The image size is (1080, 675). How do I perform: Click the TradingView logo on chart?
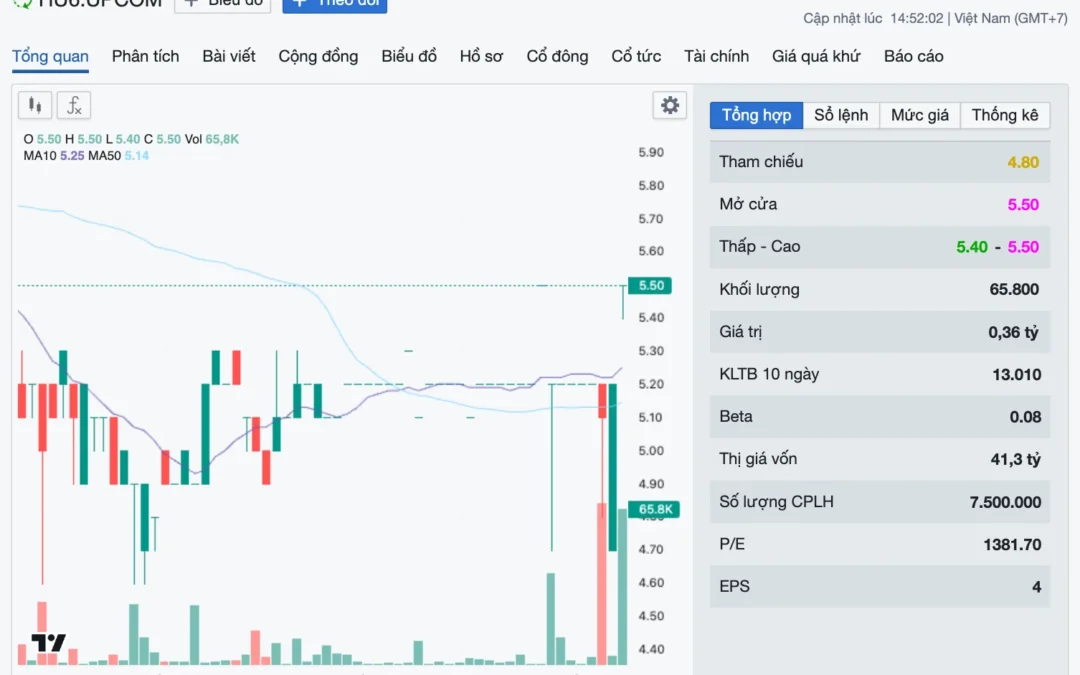(x=48, y=642)
